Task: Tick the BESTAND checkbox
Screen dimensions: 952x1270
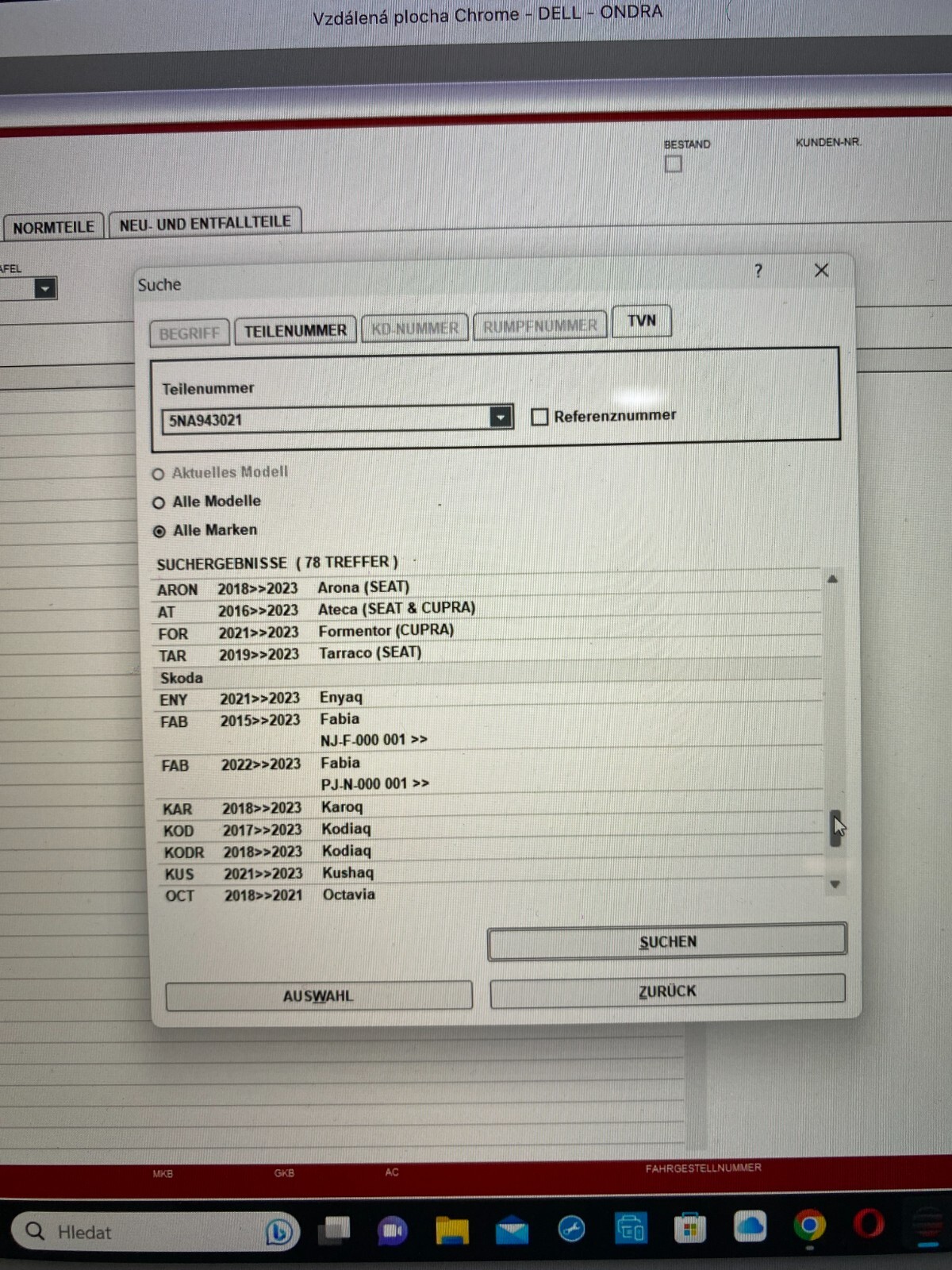Action: (674, 164)
